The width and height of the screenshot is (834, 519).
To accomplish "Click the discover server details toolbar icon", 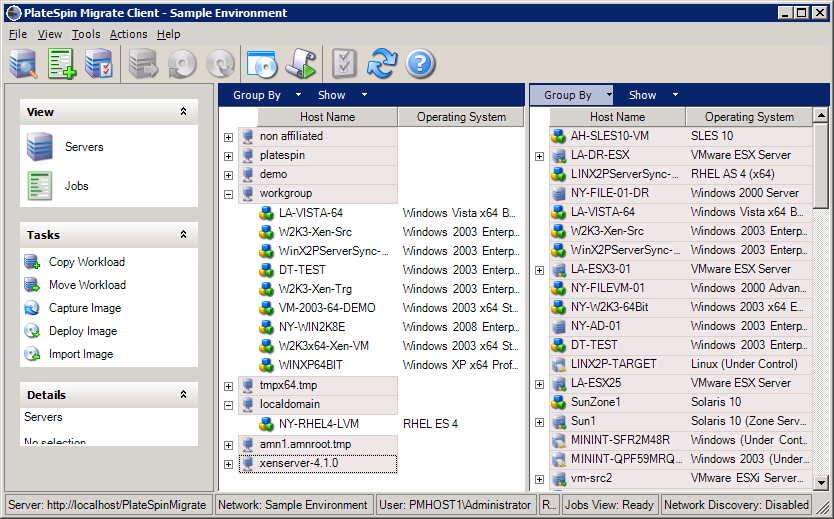I will (24, 64).
